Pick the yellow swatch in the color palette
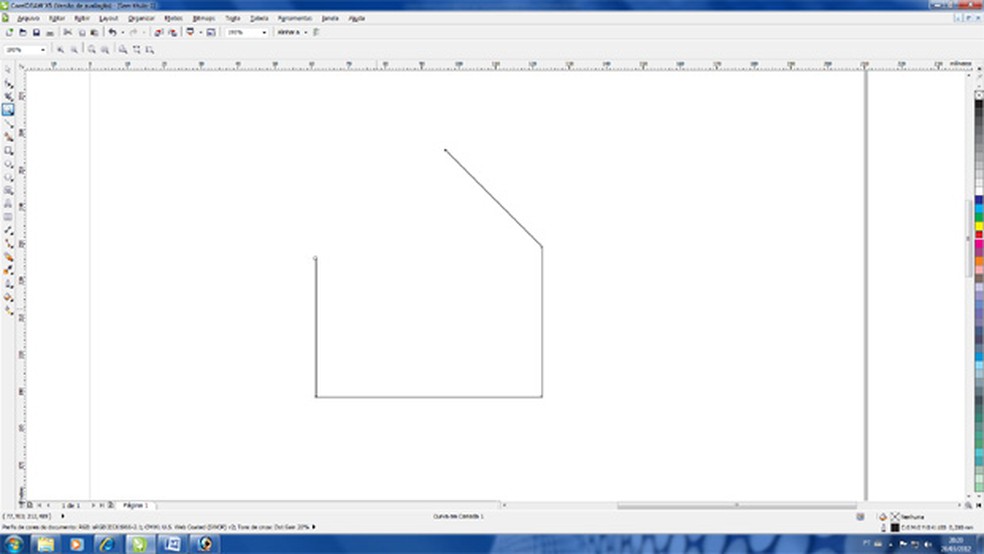984x554 pixels. [978, 226]
